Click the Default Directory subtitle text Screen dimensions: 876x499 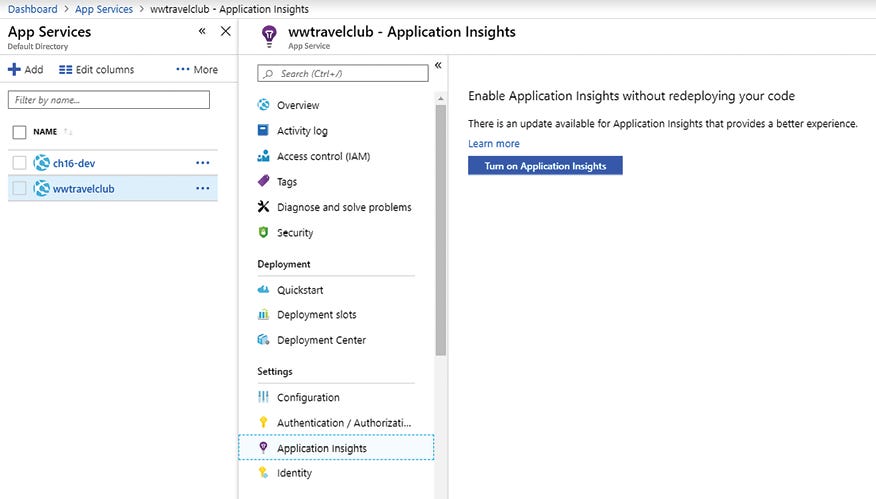click(x=38, y=46)
